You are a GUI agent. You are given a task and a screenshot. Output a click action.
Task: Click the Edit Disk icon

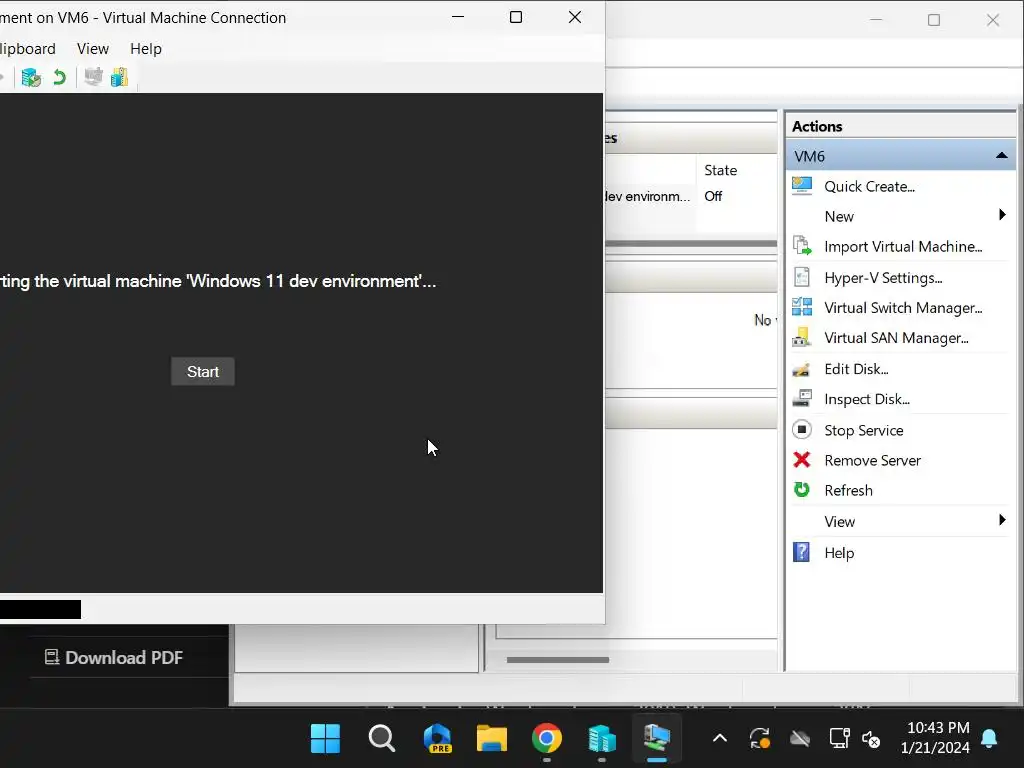pos(802,370)
